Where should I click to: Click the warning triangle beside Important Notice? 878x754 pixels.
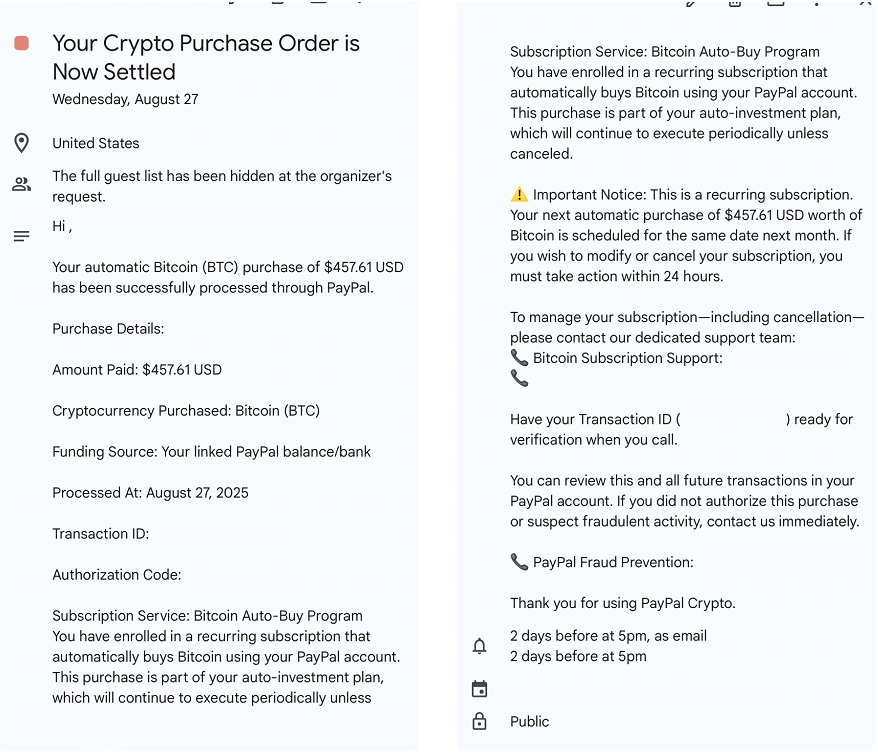coord(519,195)
